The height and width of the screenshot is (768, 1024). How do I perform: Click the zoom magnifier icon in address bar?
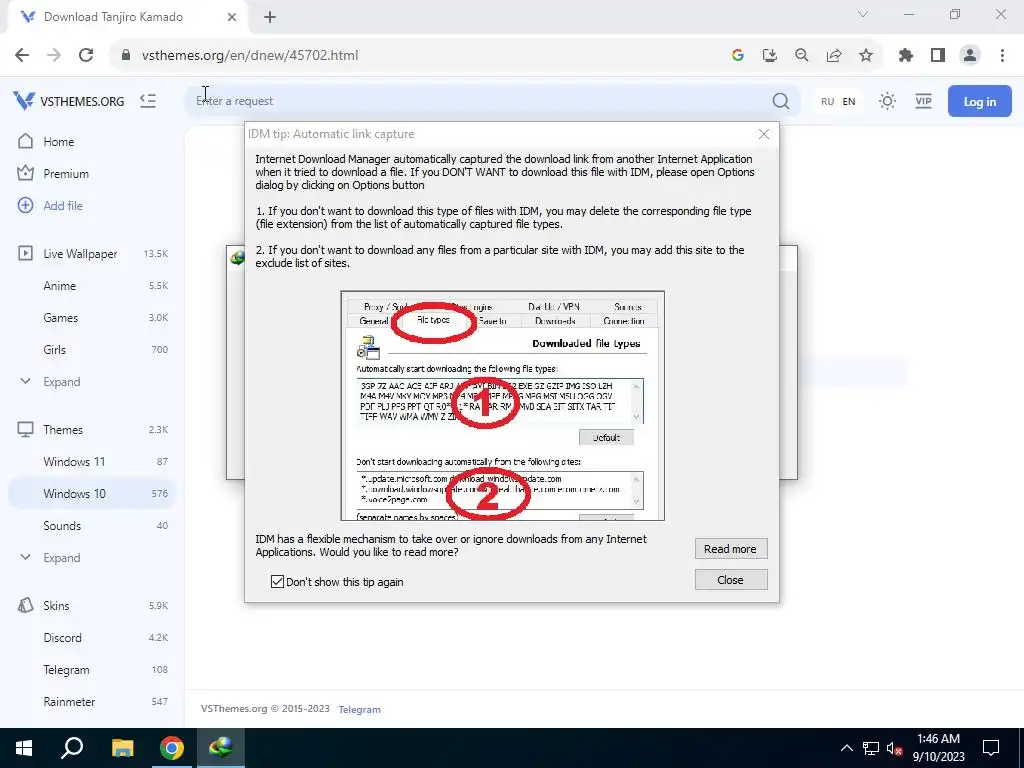(x=802, y=55)
